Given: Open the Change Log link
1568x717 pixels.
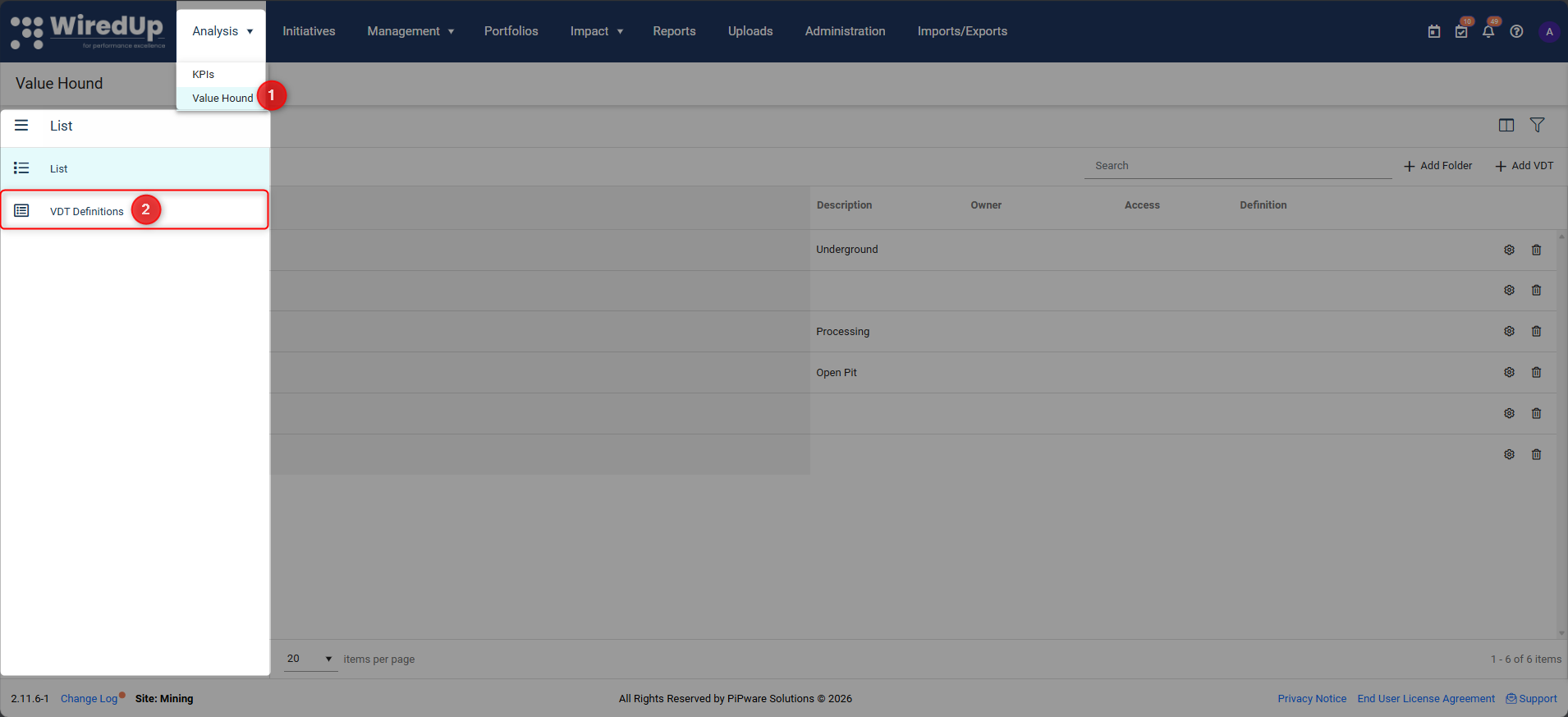Looking at the screenshot, I should pos(89,699).
